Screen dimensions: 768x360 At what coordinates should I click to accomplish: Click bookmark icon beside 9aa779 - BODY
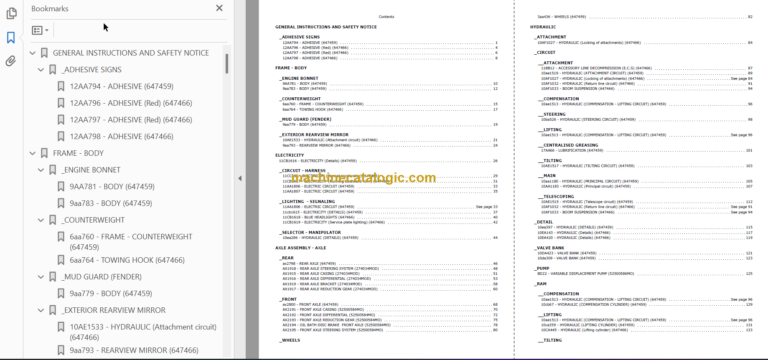[x=61, y=293]
